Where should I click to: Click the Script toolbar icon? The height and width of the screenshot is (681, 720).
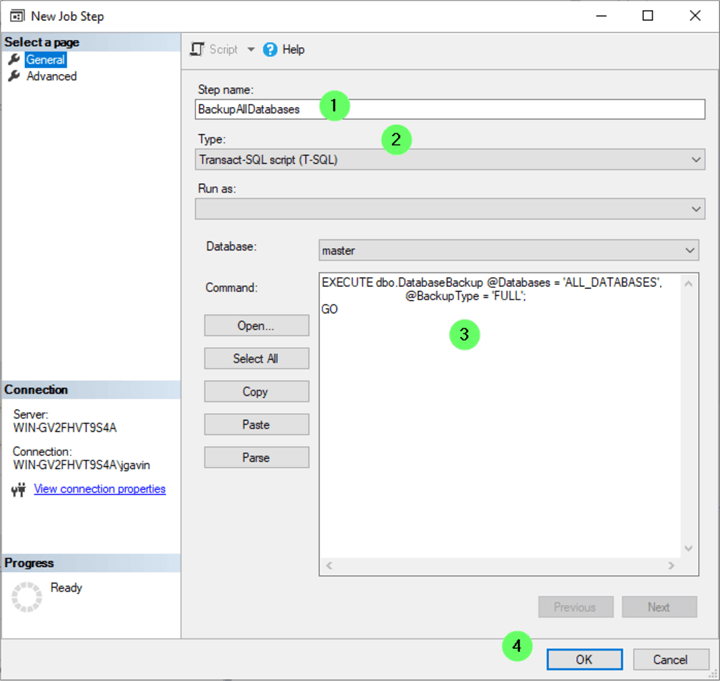[198, 49]
